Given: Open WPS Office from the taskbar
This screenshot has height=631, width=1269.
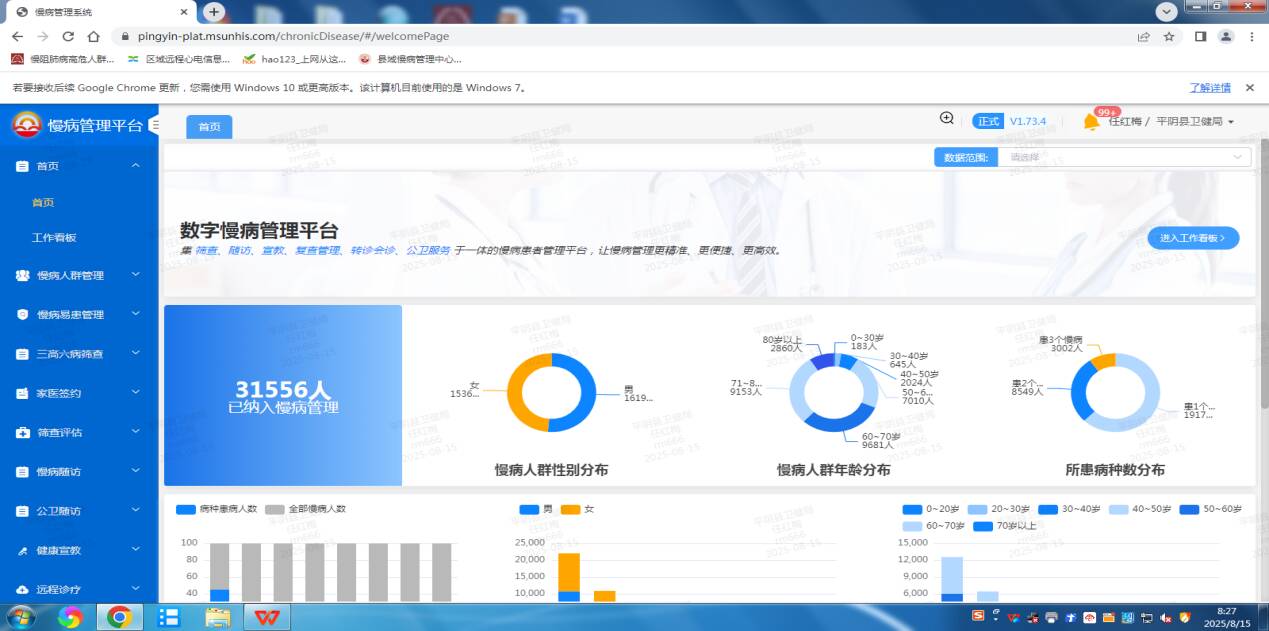Looking at the screenshot, I should click(266, 617).
